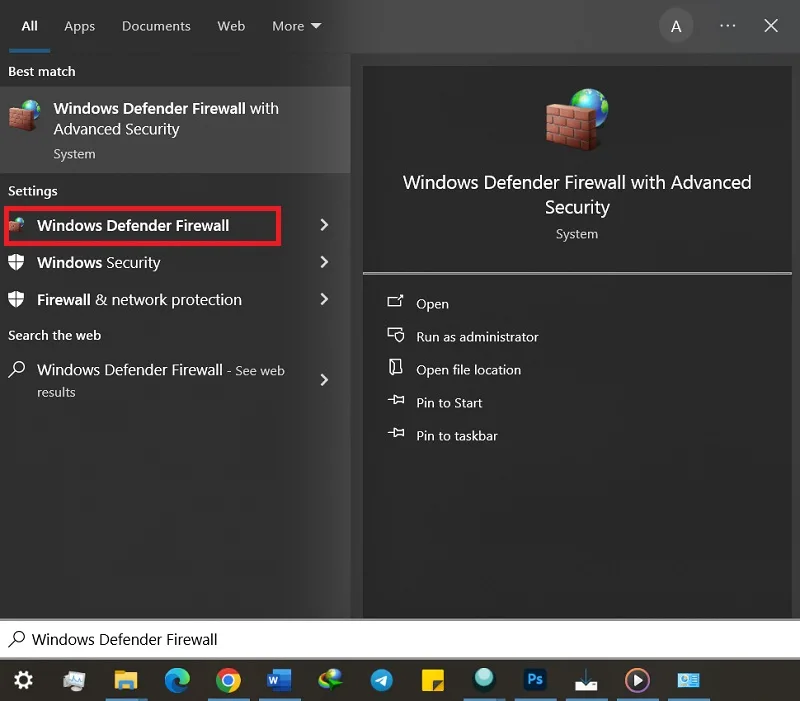Open the More filter dropdown
Screen dimensions: 800x701
click(x=296, y=26)
